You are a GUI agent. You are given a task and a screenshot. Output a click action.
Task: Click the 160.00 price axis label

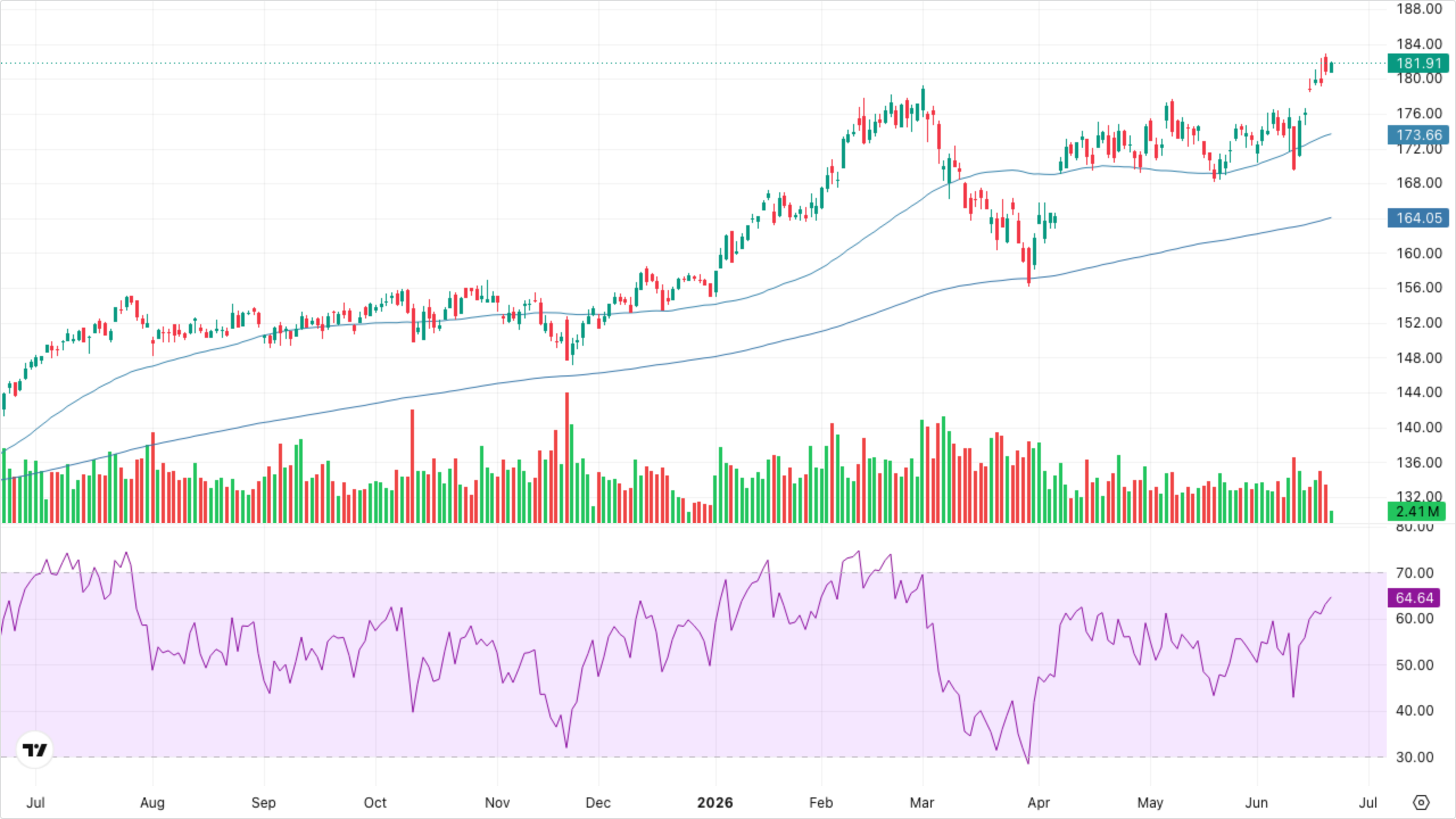point(1419,253)
